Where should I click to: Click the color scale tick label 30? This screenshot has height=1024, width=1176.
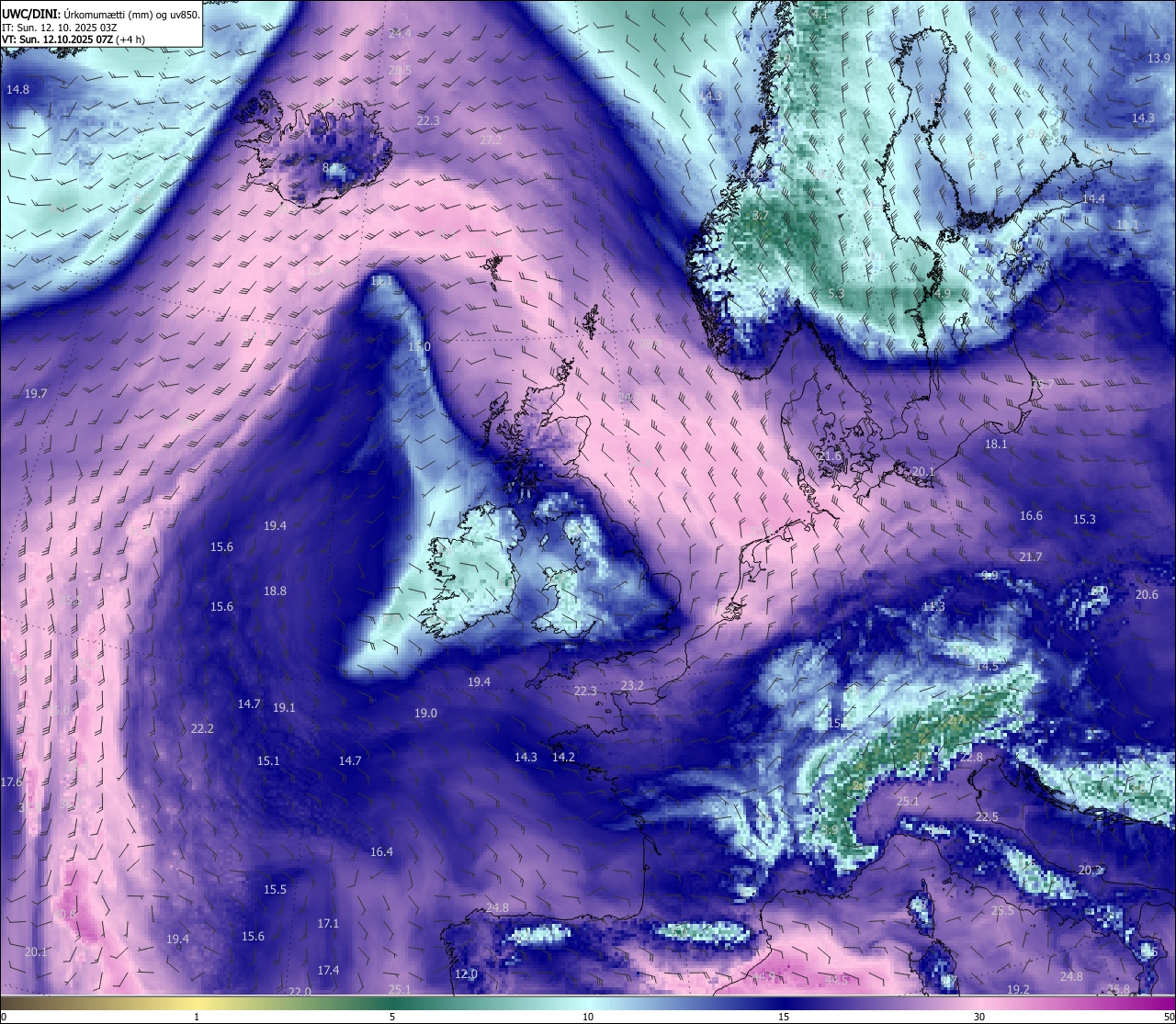coord(979,1017)
